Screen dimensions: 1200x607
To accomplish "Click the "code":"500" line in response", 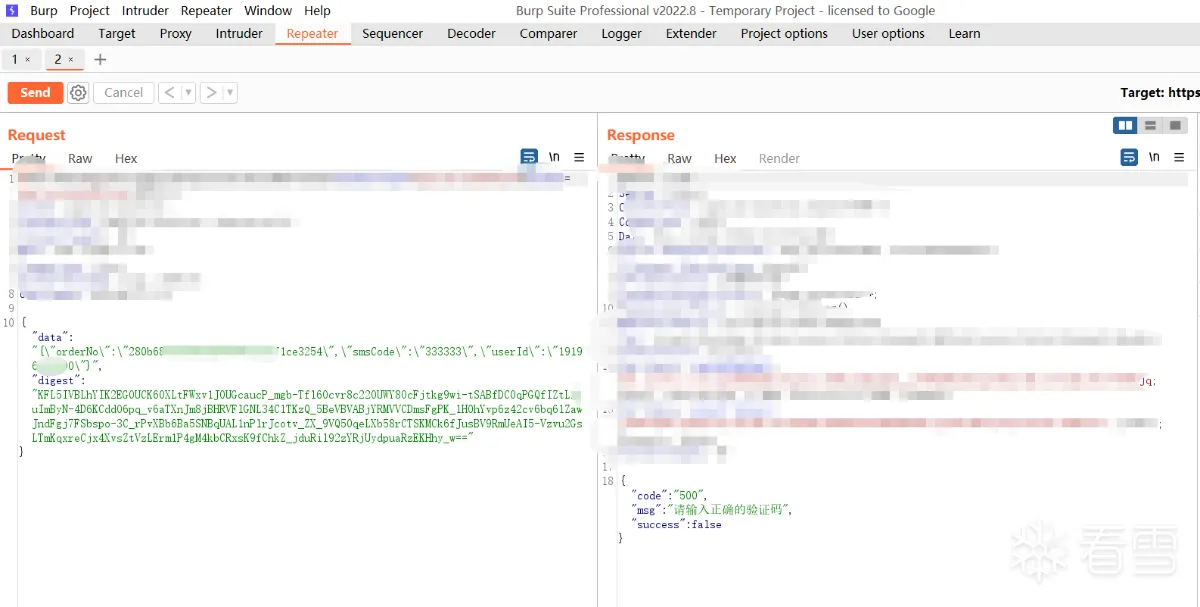I will coord(669,495).
